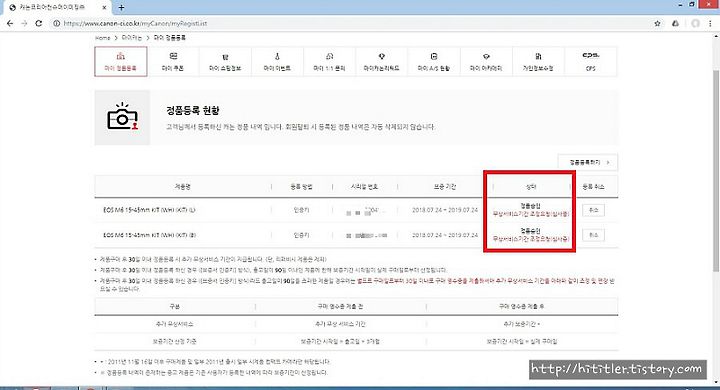Go forward with the browser forward arrow
This screenshot has width=720, height=390.
click(x=24, y=23)
